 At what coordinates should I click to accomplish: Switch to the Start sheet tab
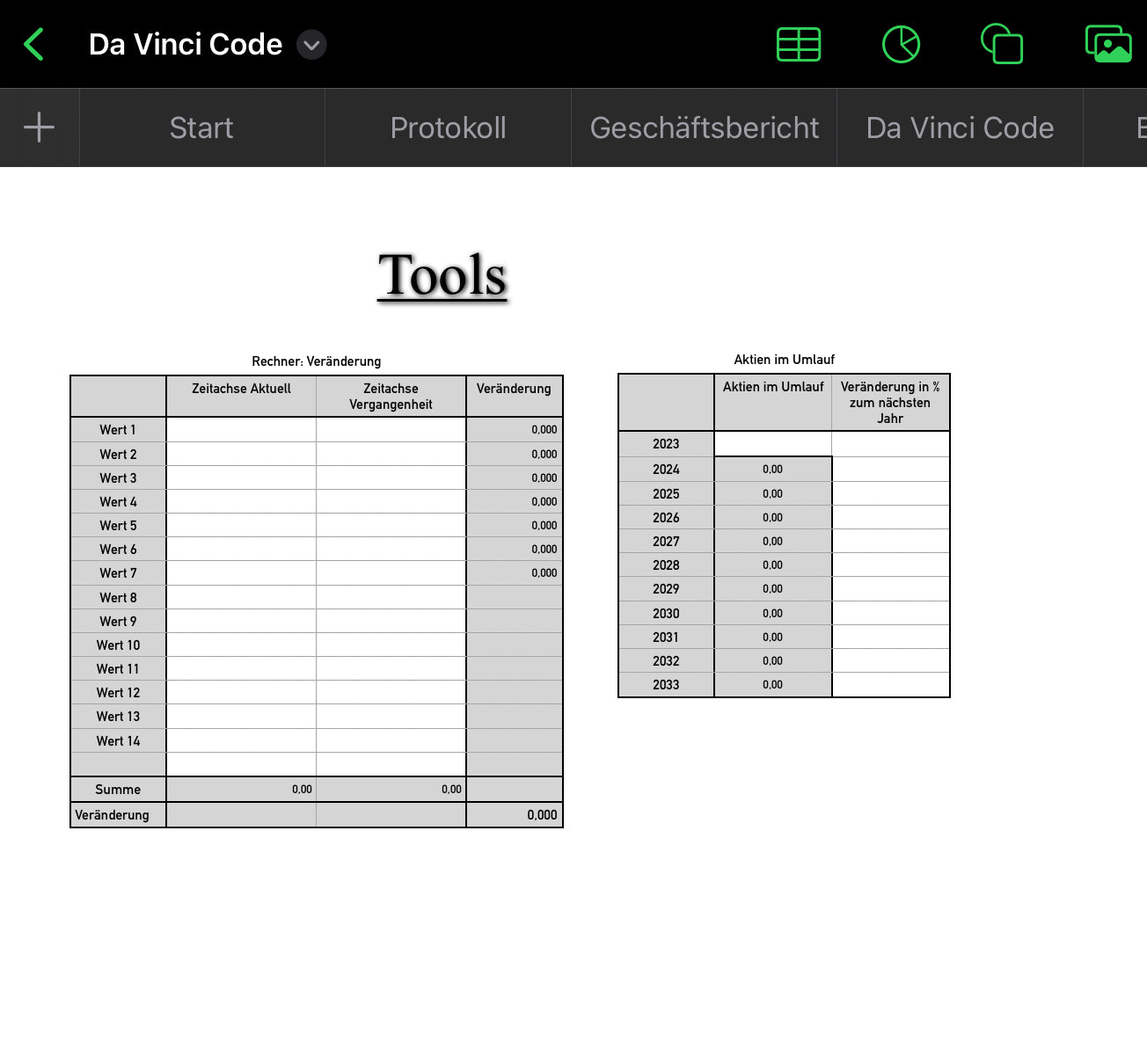[x=201, y=128]
